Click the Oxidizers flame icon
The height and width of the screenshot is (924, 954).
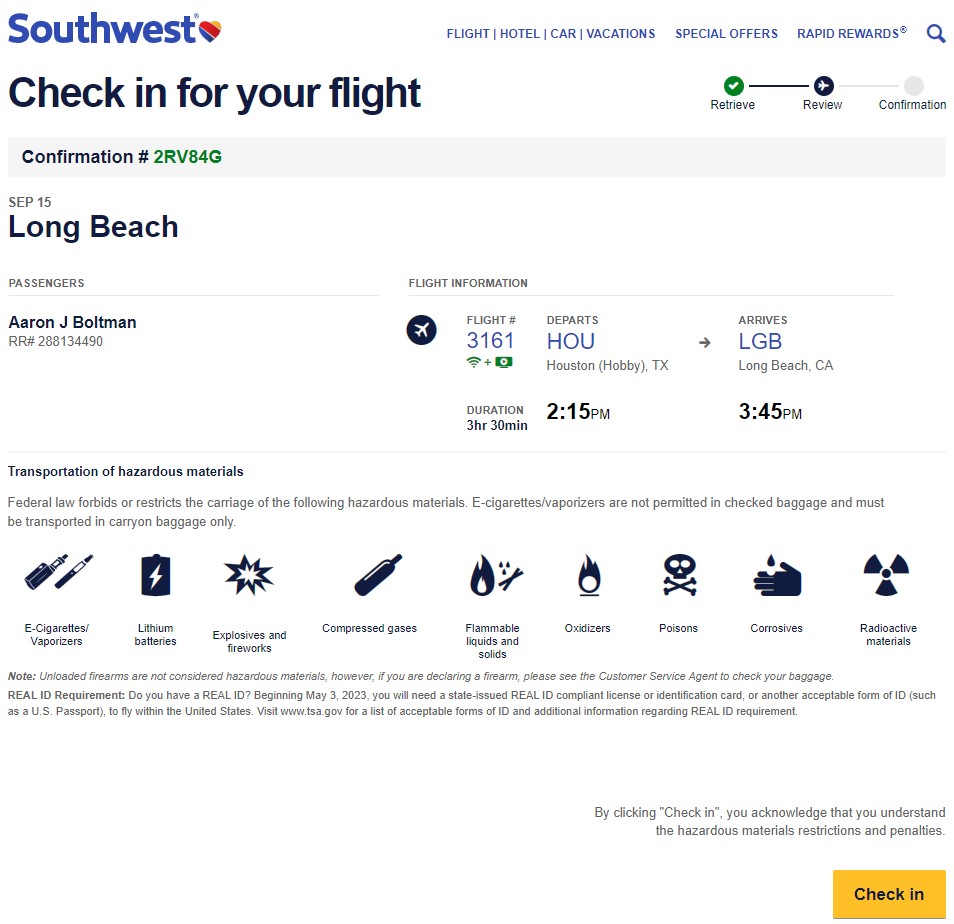[588, 575]
